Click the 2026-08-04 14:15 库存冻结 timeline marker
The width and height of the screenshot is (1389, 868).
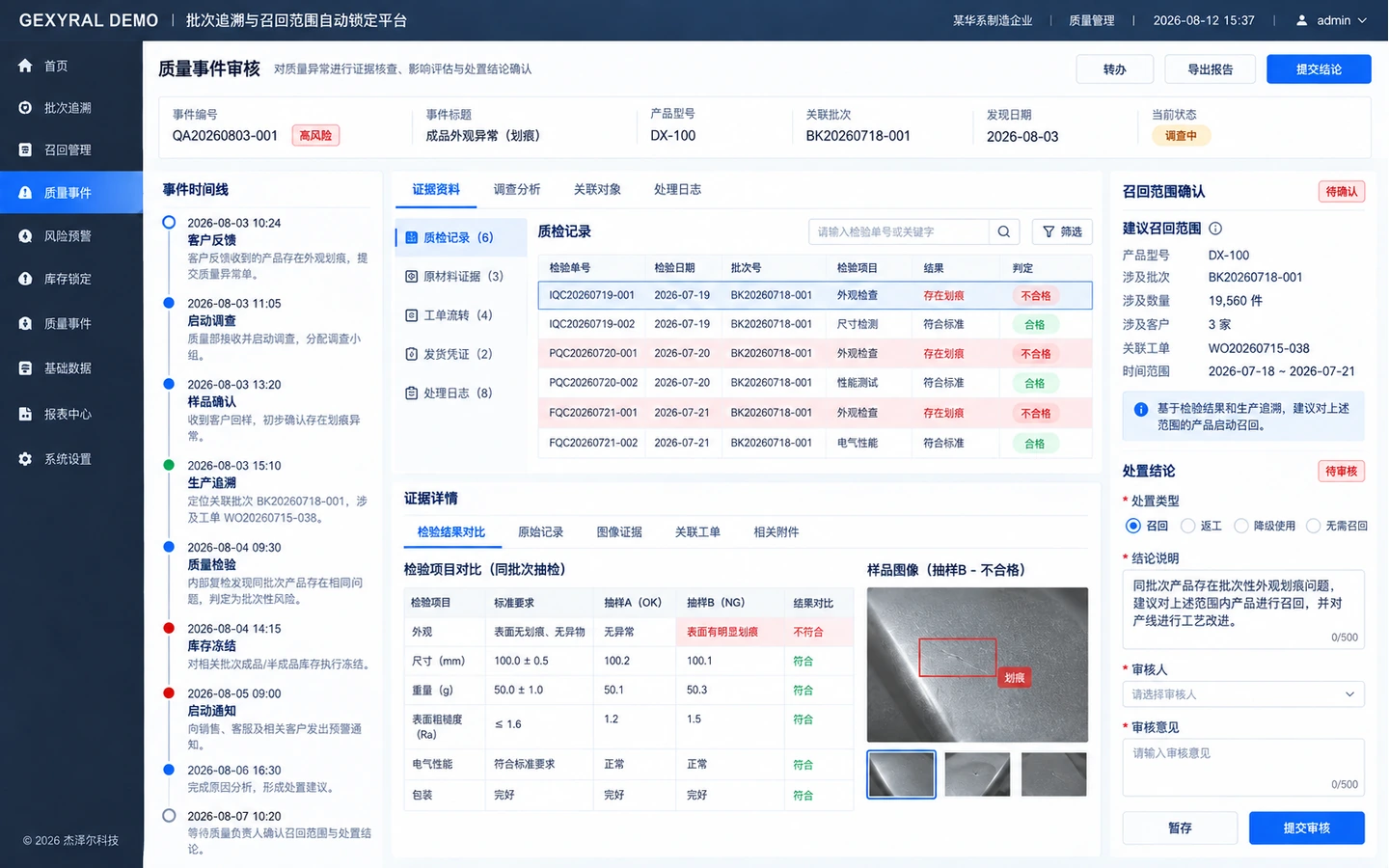169,628
